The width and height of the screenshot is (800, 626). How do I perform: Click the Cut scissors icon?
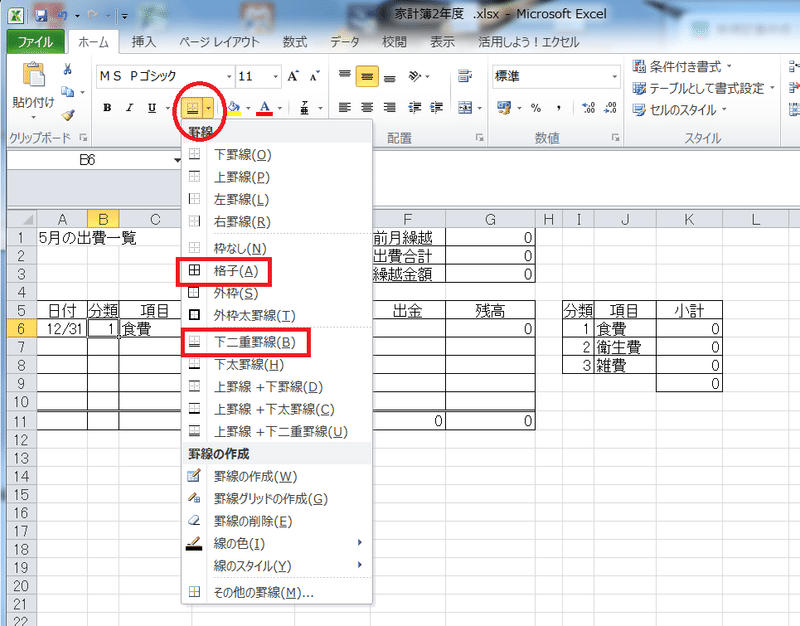(x=67, y=69)
